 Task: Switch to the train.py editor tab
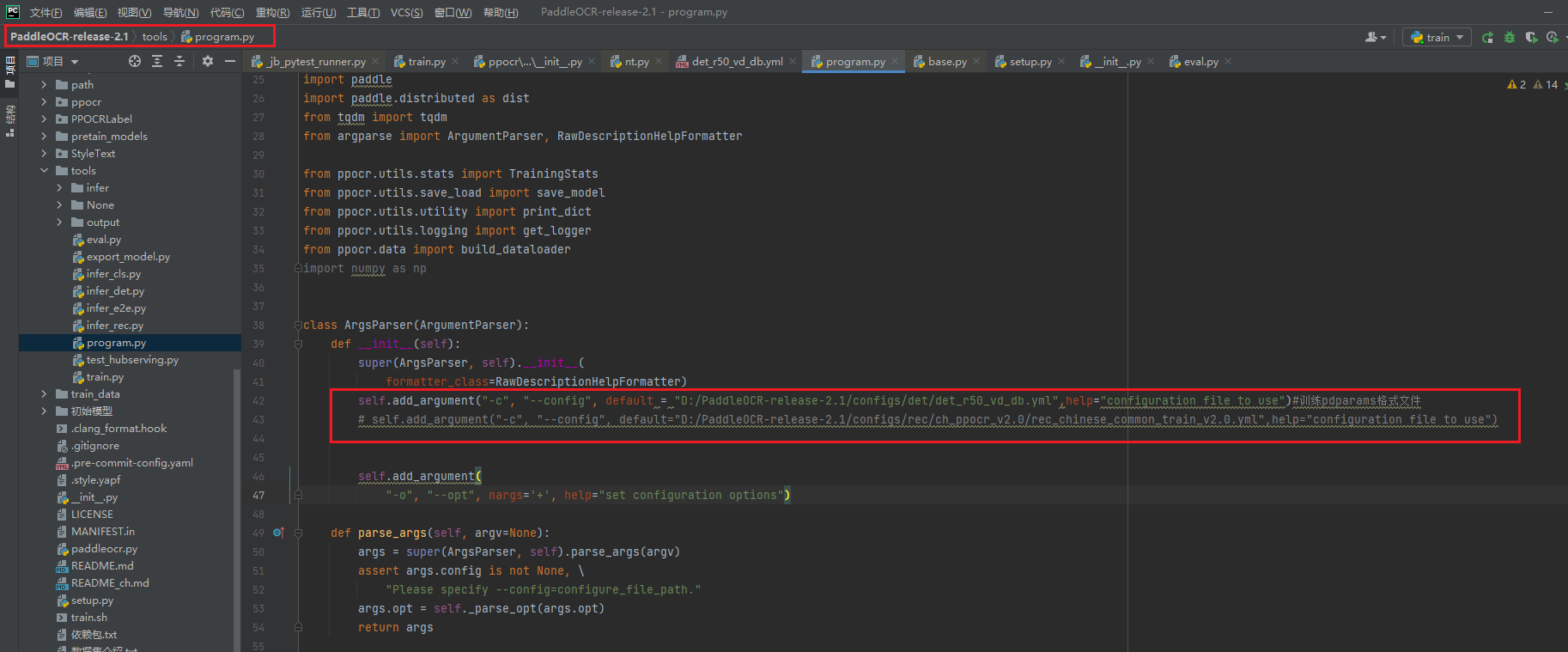pos(427,61)
